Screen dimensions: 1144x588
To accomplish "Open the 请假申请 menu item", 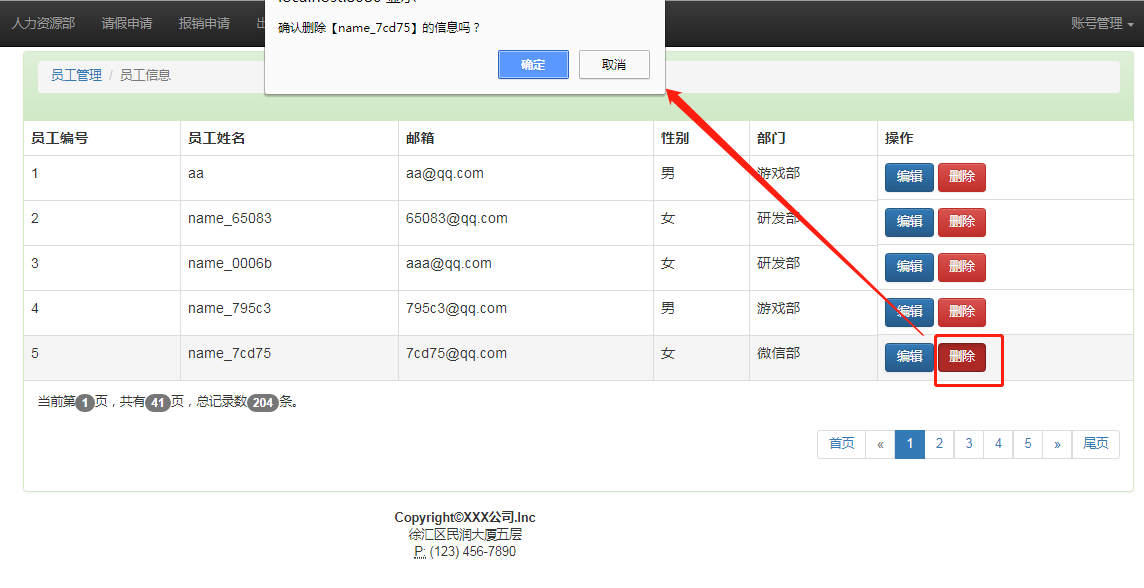I will click(126, 22).
